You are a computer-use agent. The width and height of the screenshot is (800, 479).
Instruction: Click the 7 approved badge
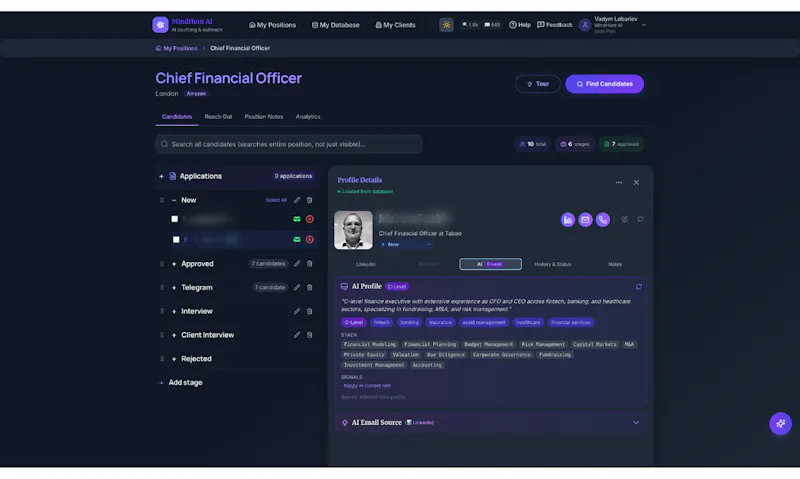point(621,144)
